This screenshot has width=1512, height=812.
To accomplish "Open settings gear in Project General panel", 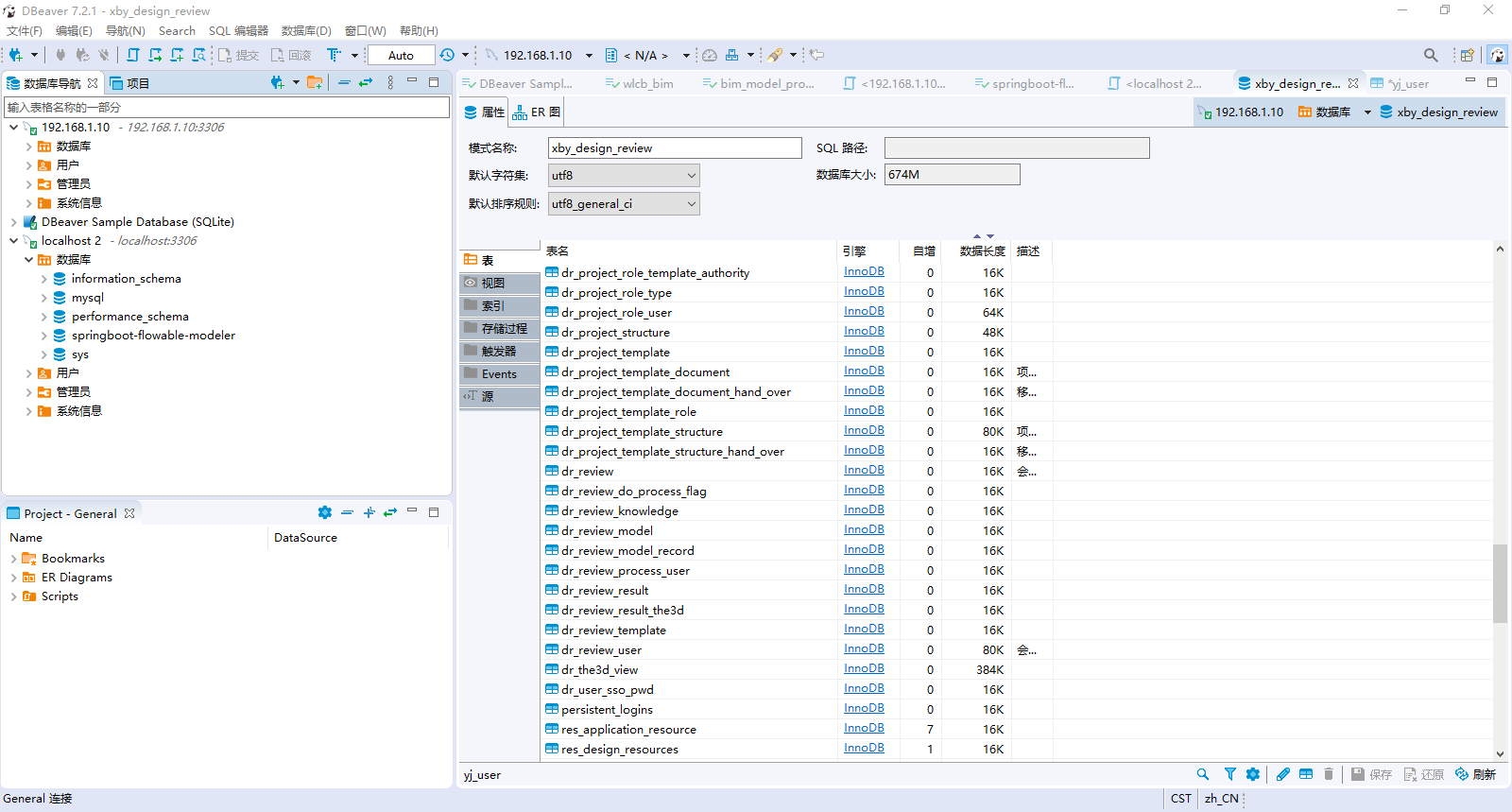I will [324, 512].
